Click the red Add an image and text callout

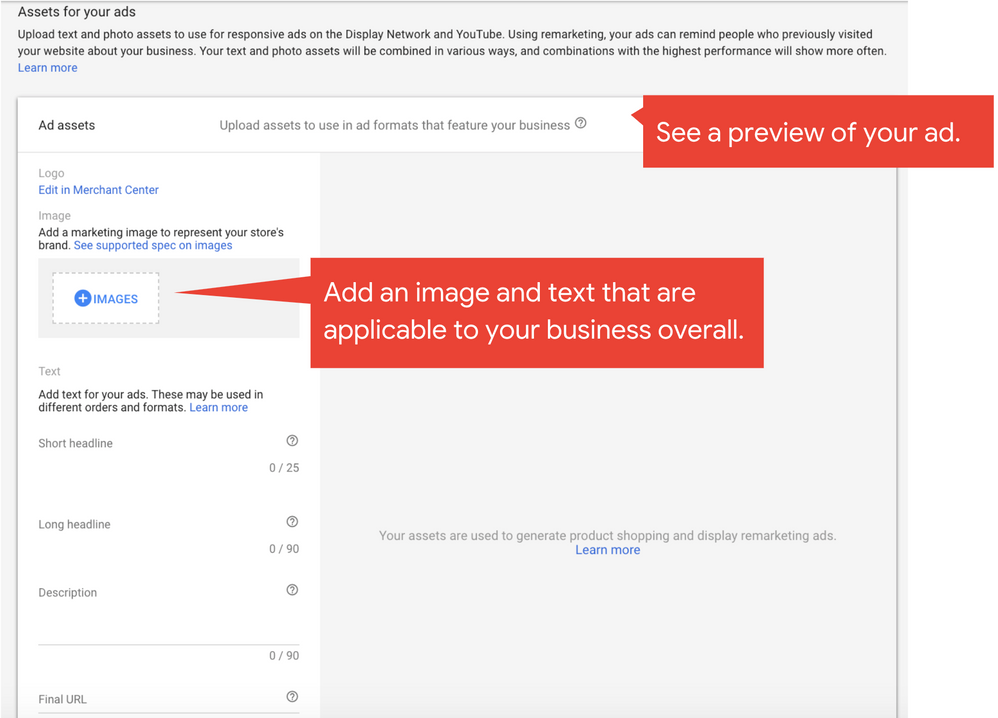[537, 312]
